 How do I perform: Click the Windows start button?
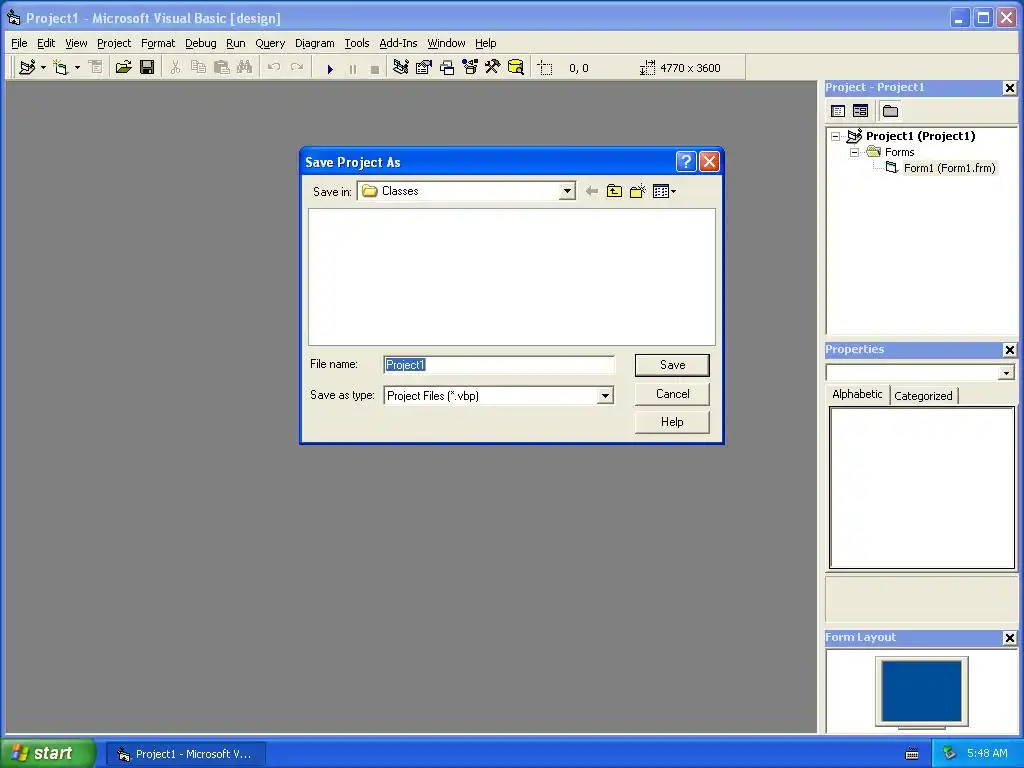tap(47, 753)
